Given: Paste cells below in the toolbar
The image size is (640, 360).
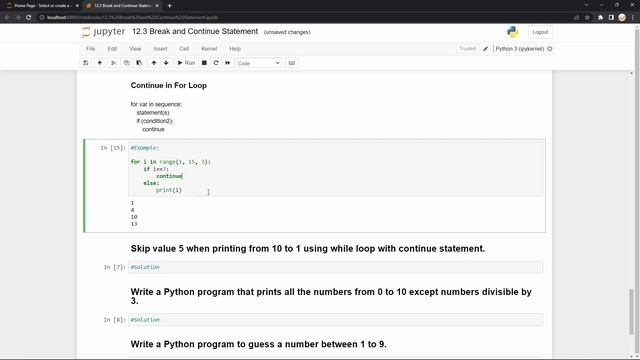Looking at the screenshot, I should click(139, 63).
